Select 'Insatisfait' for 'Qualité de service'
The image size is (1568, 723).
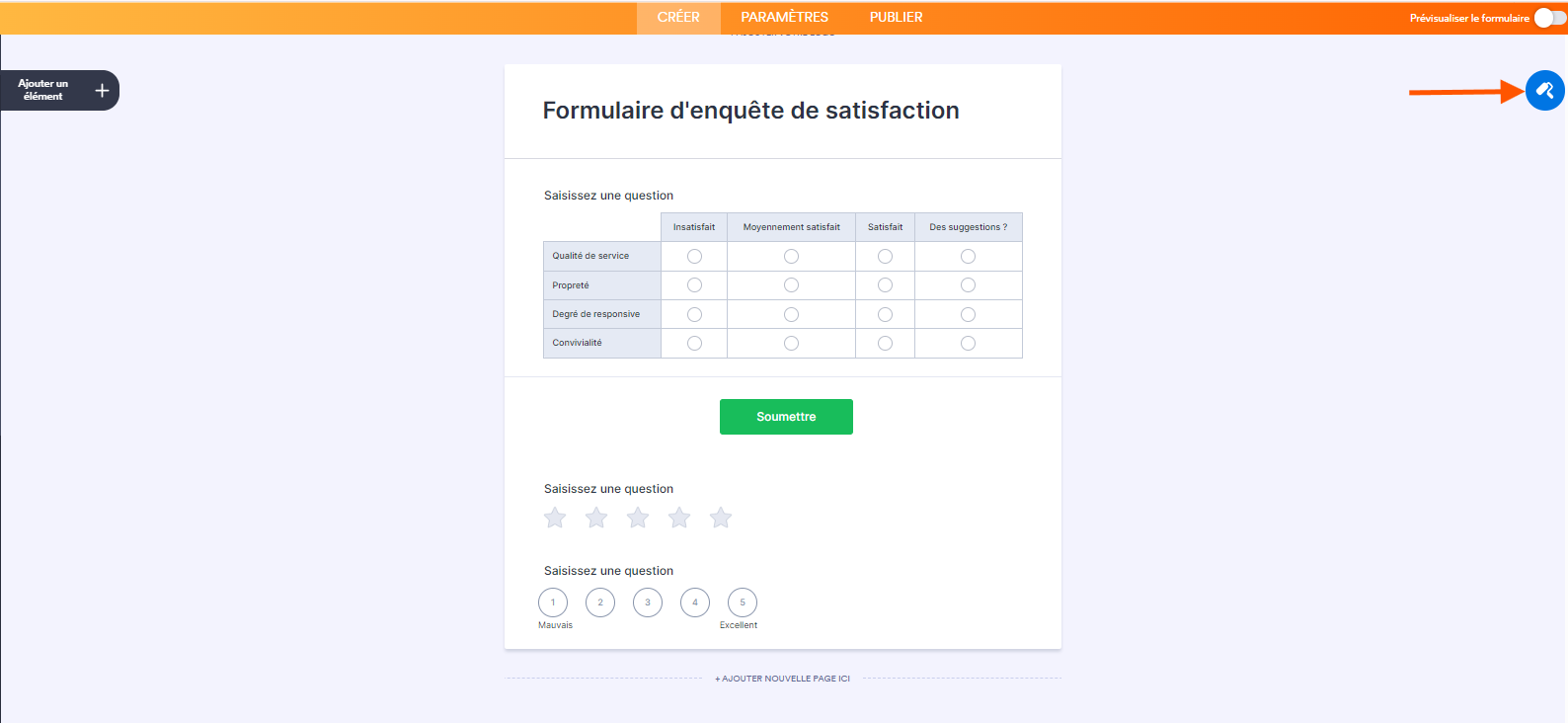point(694,255)
